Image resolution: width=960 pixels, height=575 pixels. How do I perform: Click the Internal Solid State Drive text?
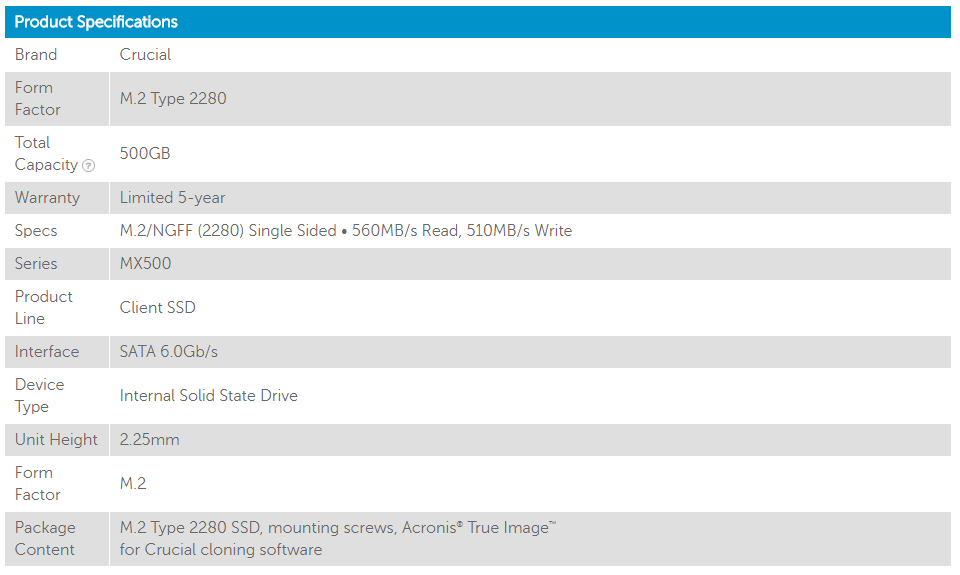tap(209, 396)
